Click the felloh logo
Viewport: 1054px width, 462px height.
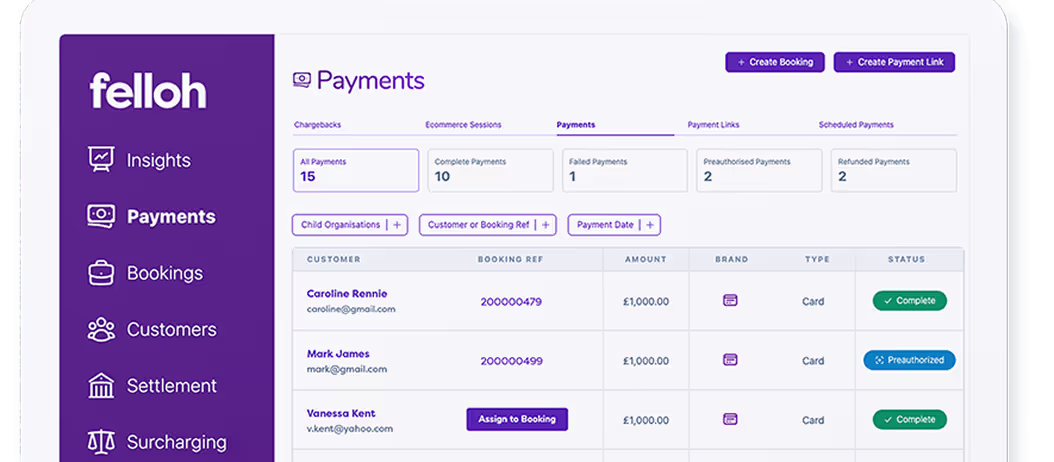[x=148, y=90]
